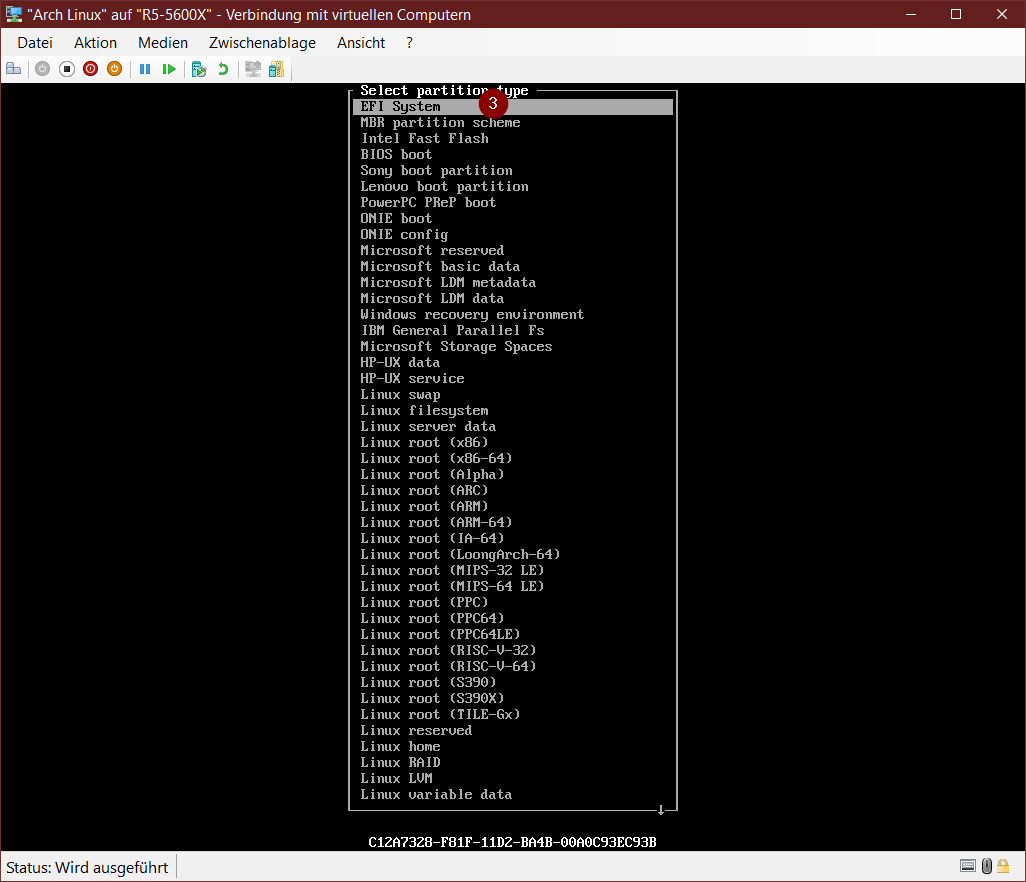Screen dimensions: 1026x882
Task: Open the Zwischenablage menu
Action: [262, 43]
